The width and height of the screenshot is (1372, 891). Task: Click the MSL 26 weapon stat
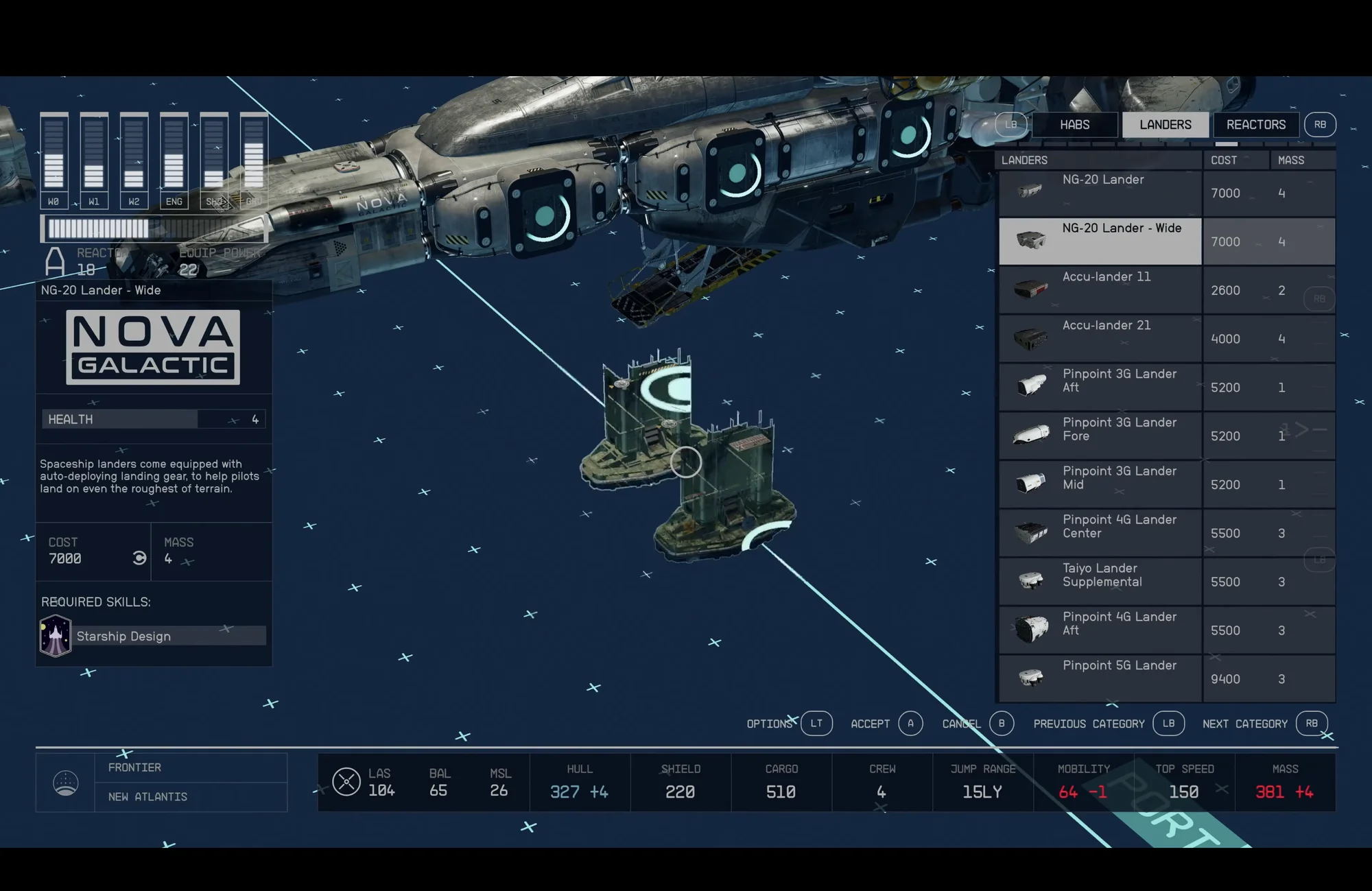(x=499, y=783)
